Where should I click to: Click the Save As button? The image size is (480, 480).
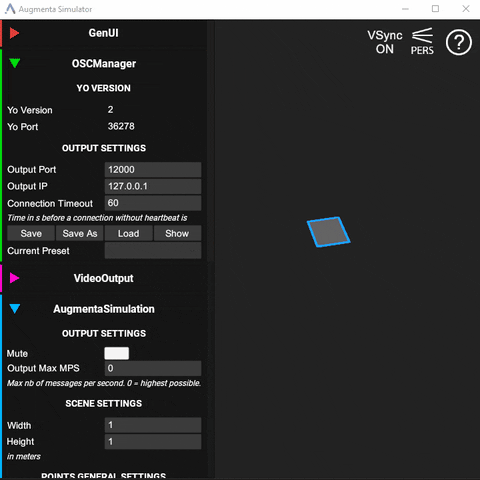(x=80, y=233)
